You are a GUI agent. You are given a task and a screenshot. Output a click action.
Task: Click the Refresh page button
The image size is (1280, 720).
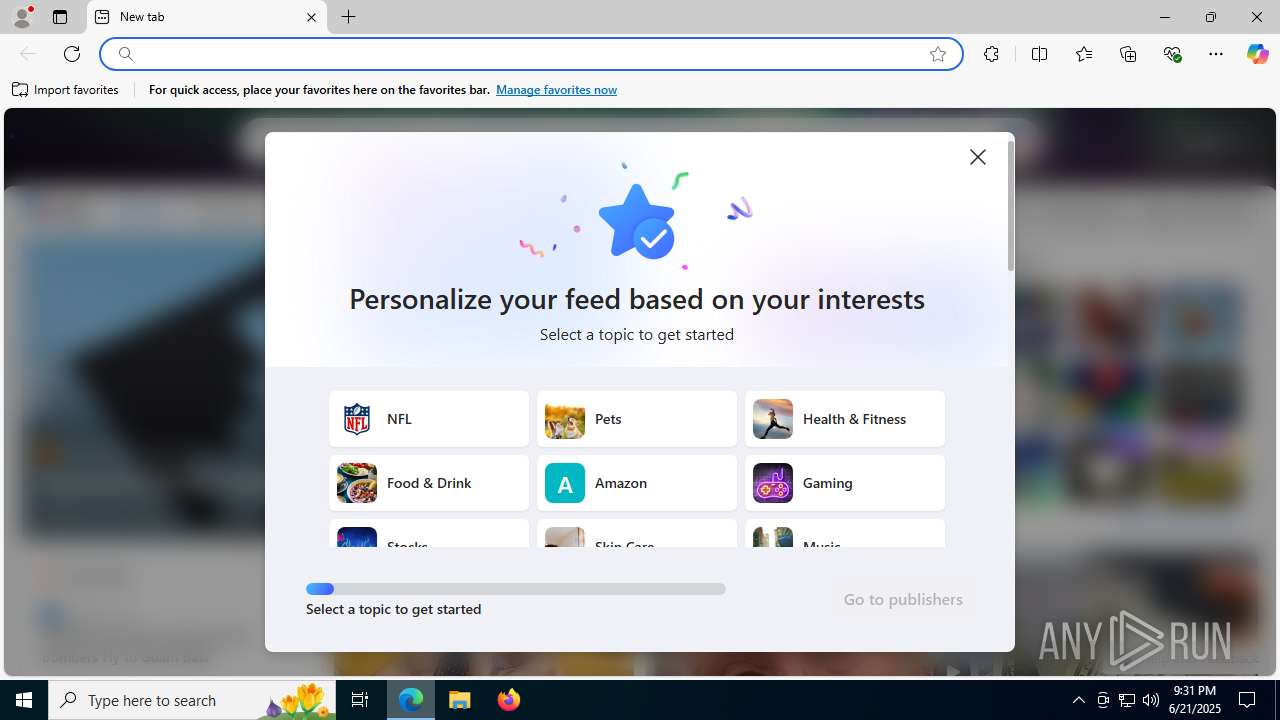(72, 54)
